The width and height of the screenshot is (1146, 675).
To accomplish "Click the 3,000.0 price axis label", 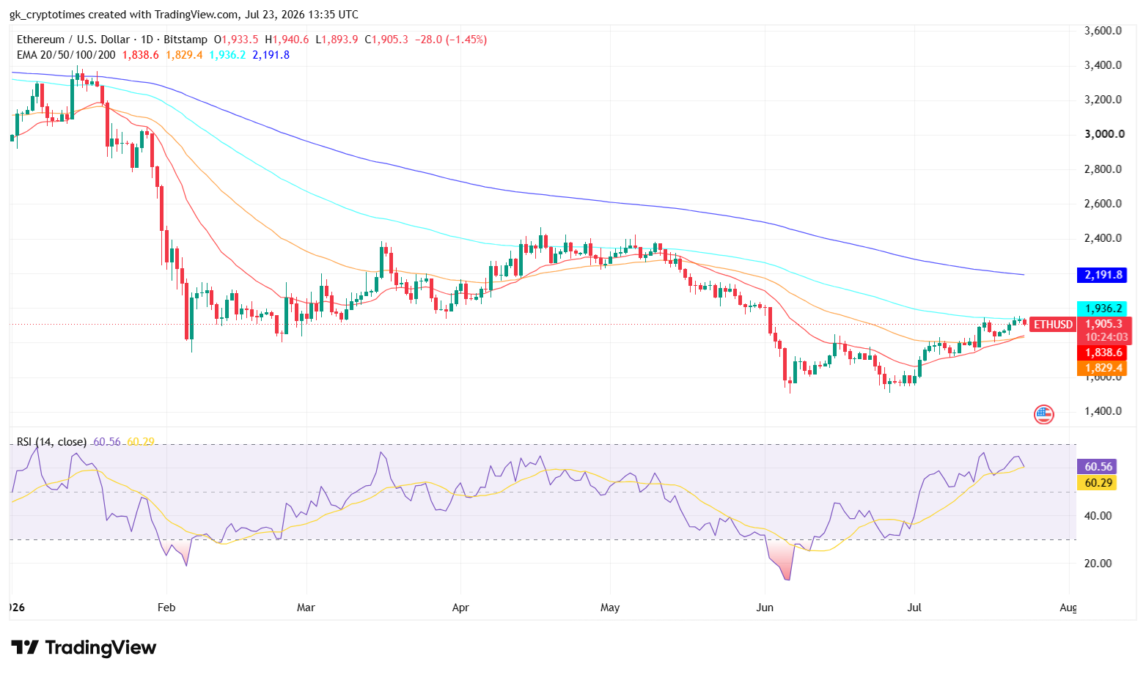I will 1104,134.
